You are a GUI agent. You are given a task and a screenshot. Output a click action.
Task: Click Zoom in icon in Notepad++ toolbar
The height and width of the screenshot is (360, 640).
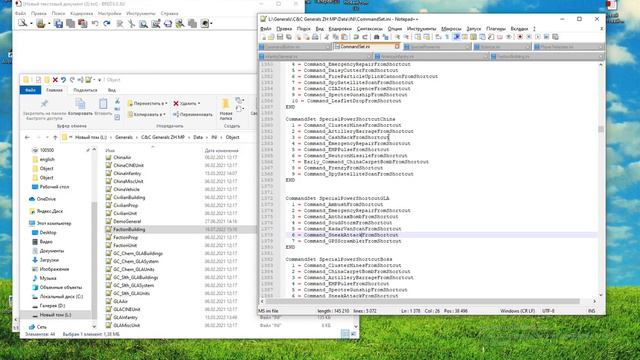click(x=397, y=37)
